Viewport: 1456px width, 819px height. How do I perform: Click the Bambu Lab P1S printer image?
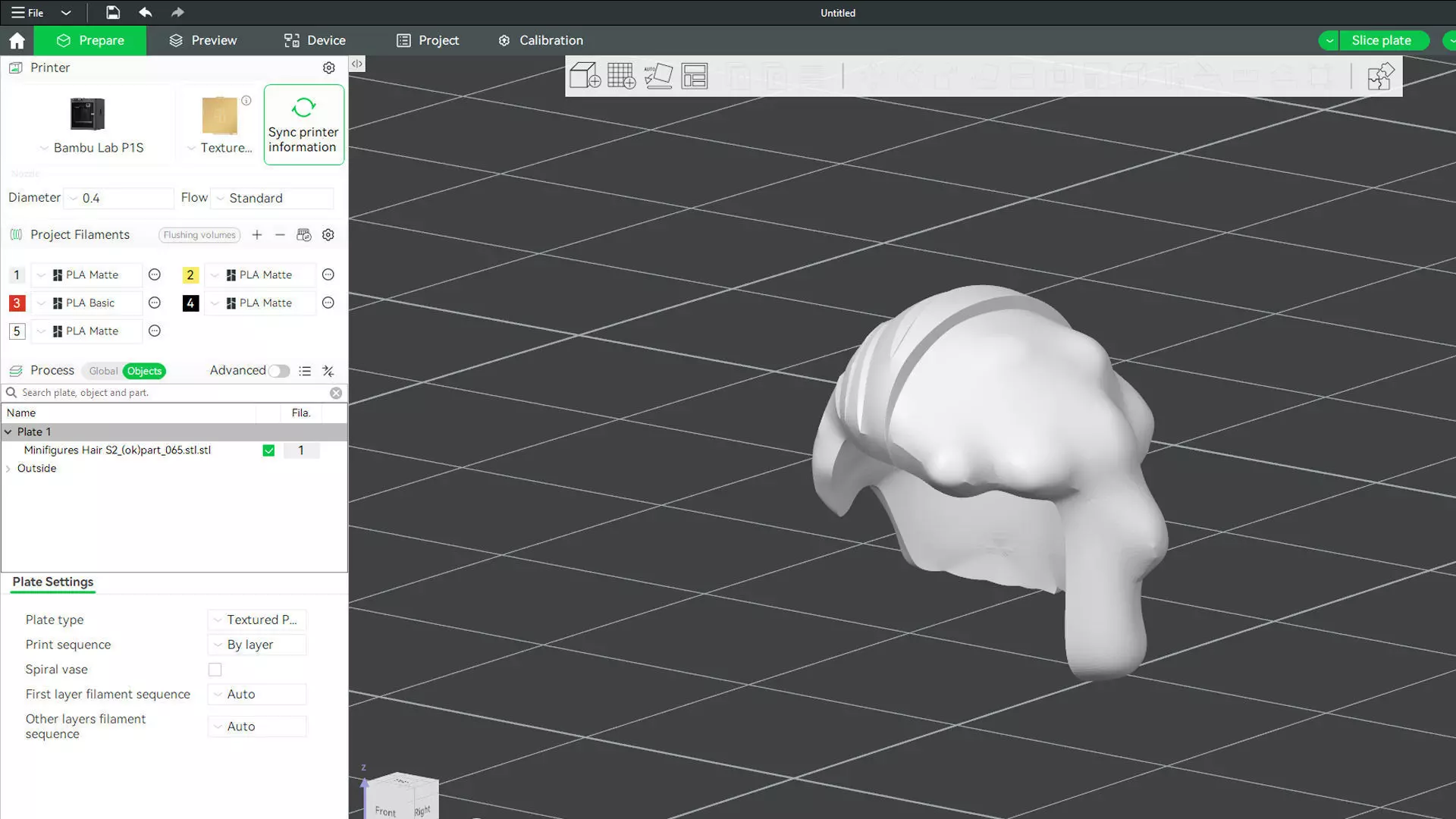point(87,114)
